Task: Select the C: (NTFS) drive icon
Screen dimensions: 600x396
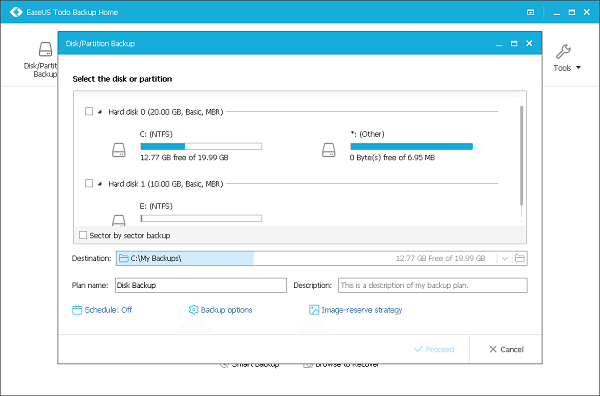Action: 119,150
